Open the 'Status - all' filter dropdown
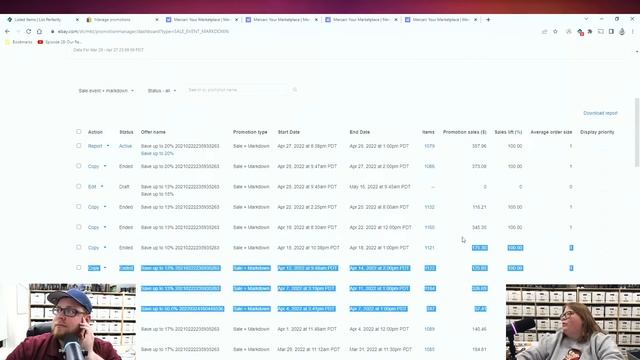Image resolution: width=640 pixels, height=360 pixels. pyautogui.click(x=162, y=91)
